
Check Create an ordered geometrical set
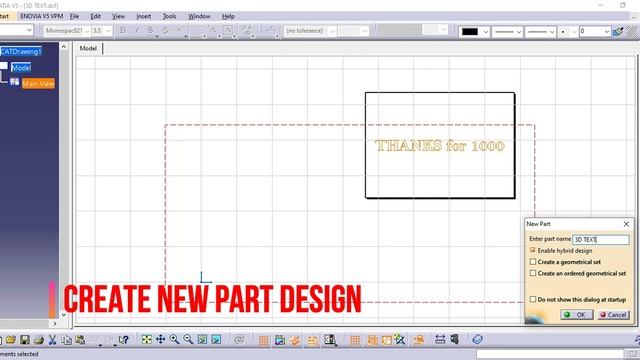(533, 273)
